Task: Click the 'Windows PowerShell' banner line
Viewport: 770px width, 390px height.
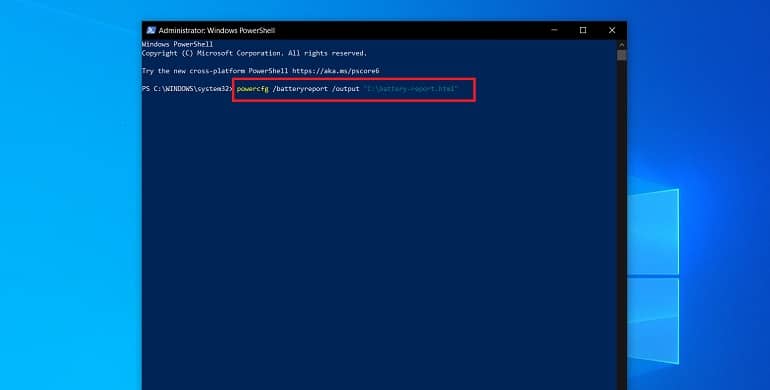Action: pos(177,44)
